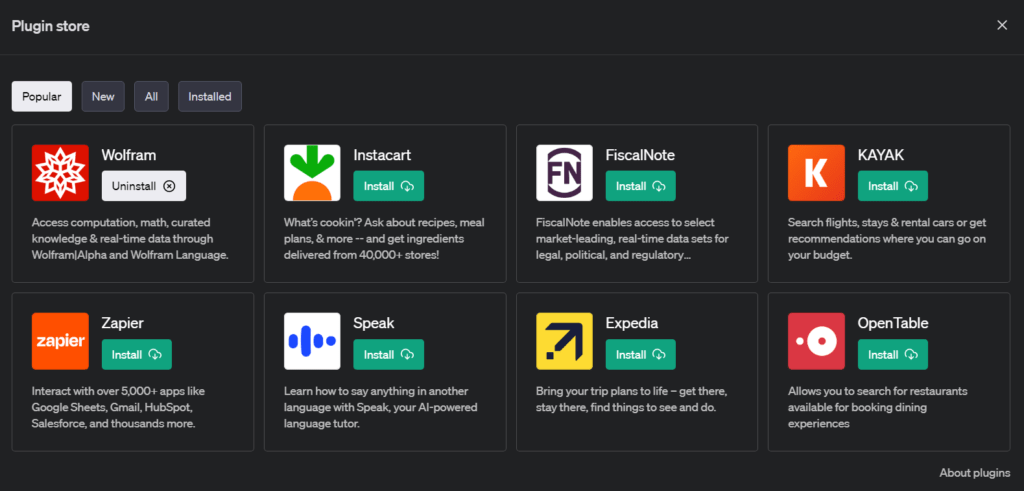Click the Speak waveform logo
This screenshot has height=491, width=1024.
tap(312, 341)
